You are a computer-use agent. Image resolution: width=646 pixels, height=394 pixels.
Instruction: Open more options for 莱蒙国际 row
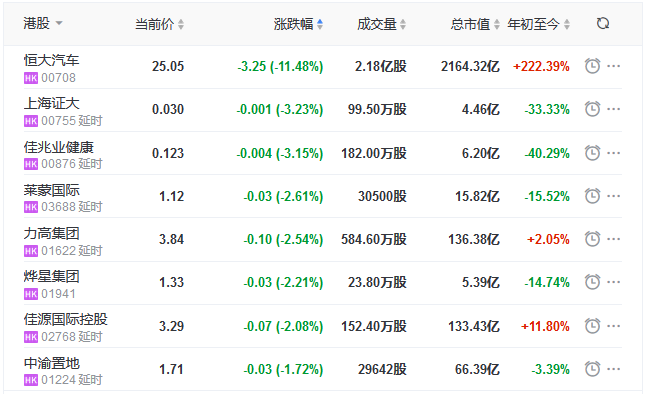click(x=613, y=196)
